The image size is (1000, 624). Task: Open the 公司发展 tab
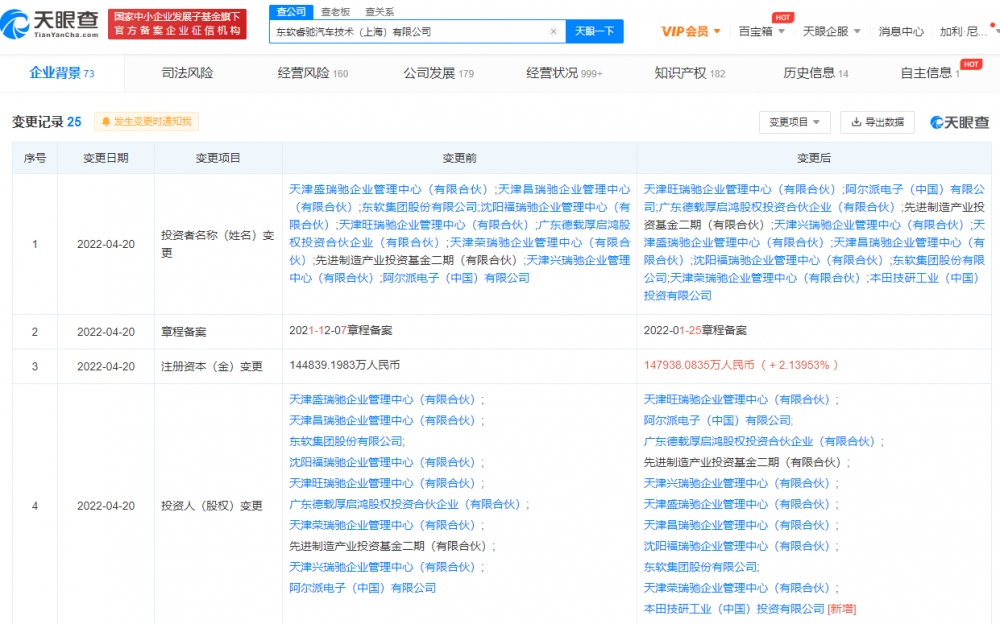click(438, 73)
